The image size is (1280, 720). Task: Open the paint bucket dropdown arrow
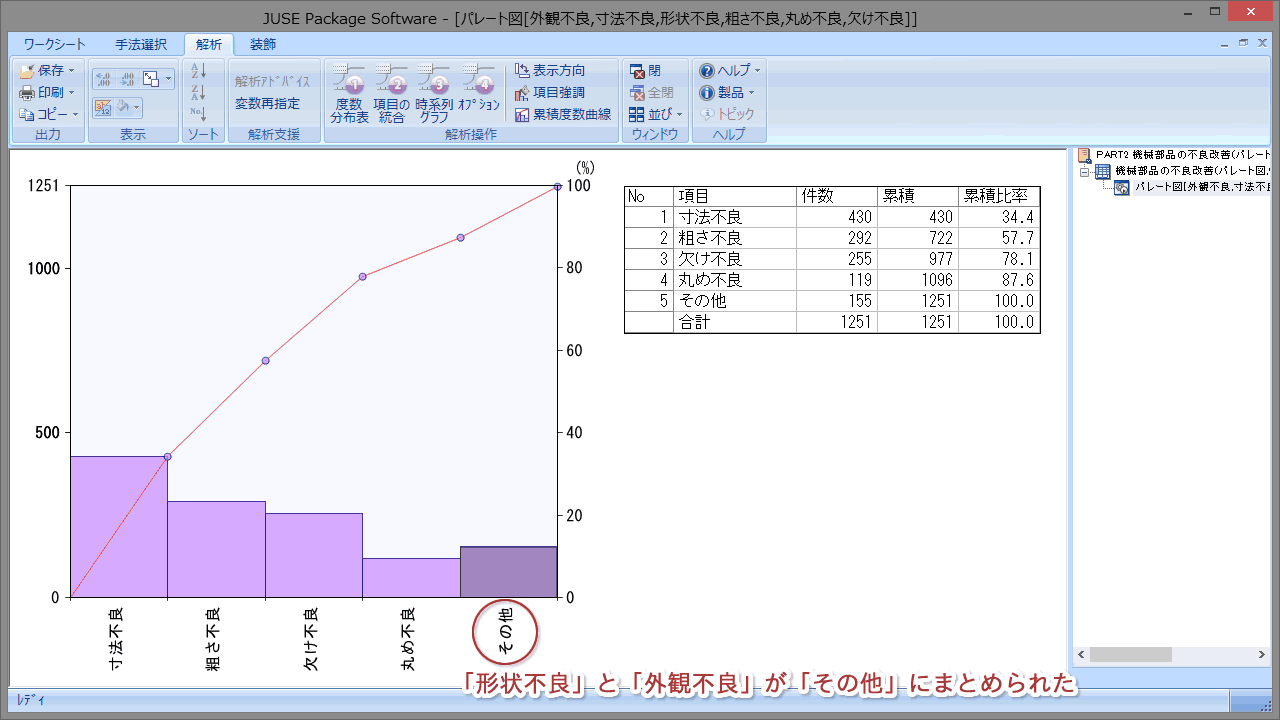coord(137,106)
